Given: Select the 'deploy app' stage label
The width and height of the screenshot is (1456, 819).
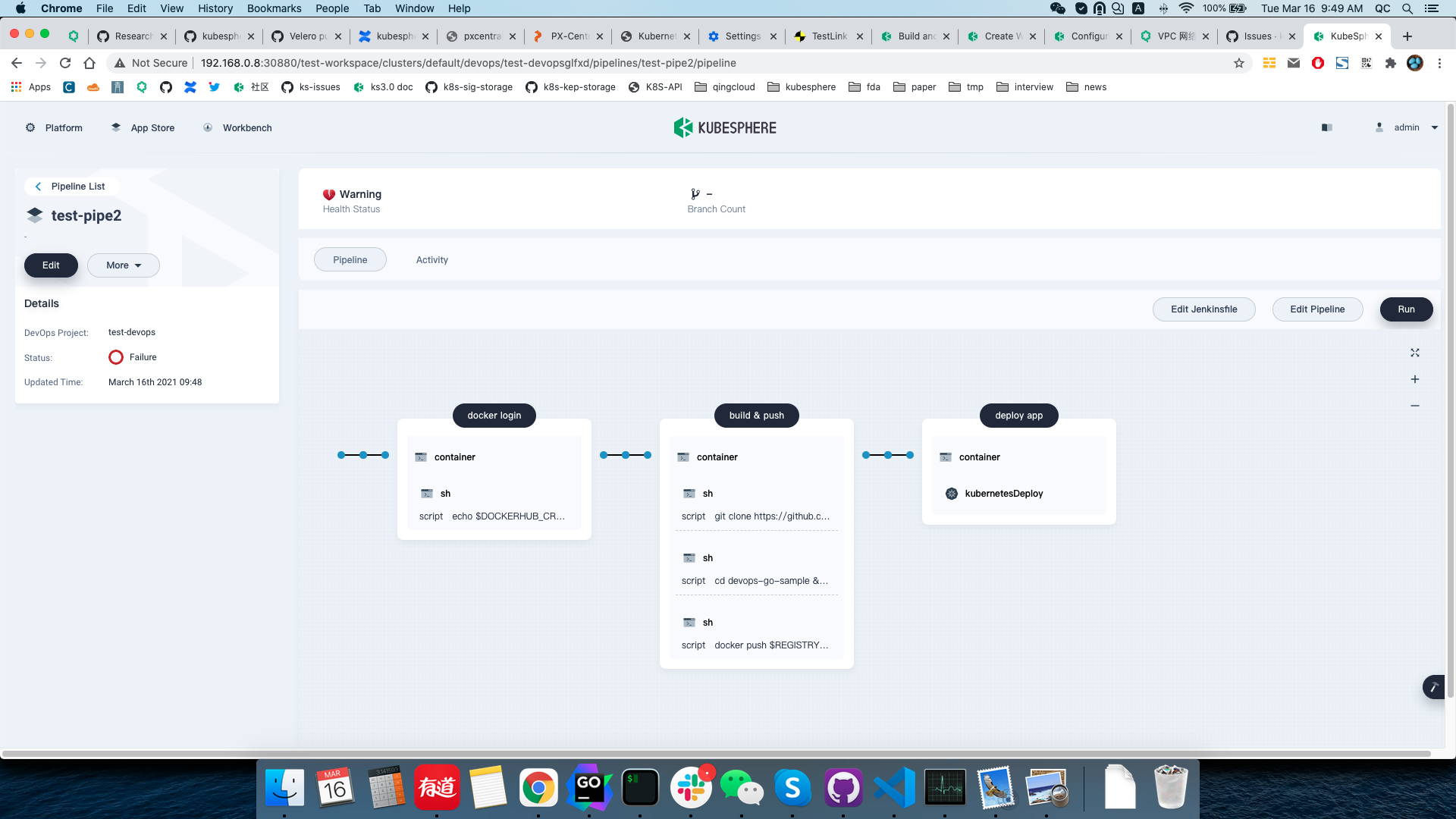Looking at the screenshot, I should coord(1019,416).
